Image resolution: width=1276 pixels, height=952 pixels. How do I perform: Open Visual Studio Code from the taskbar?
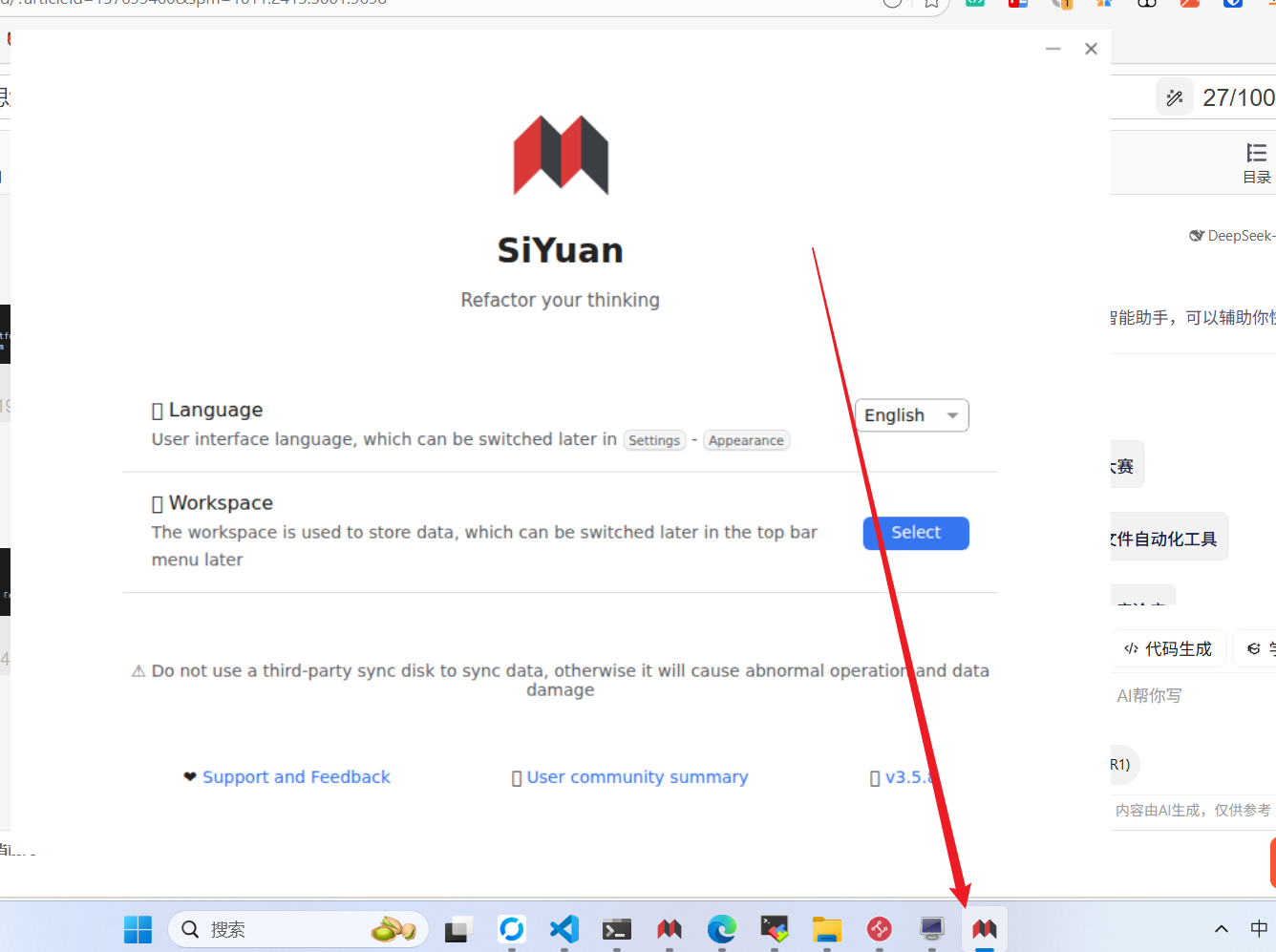pos(564,929)
